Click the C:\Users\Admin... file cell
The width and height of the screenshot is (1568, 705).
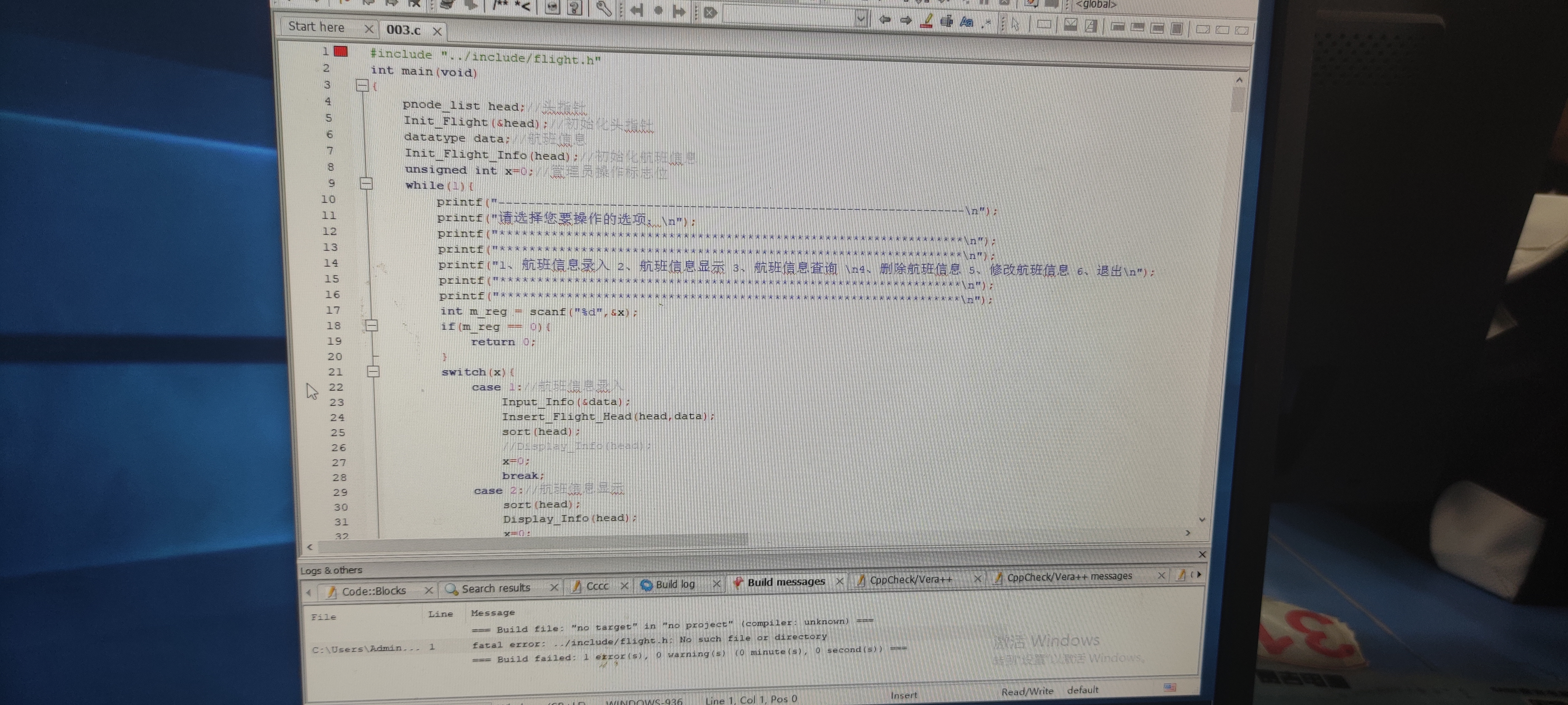[x=366, y=648]
